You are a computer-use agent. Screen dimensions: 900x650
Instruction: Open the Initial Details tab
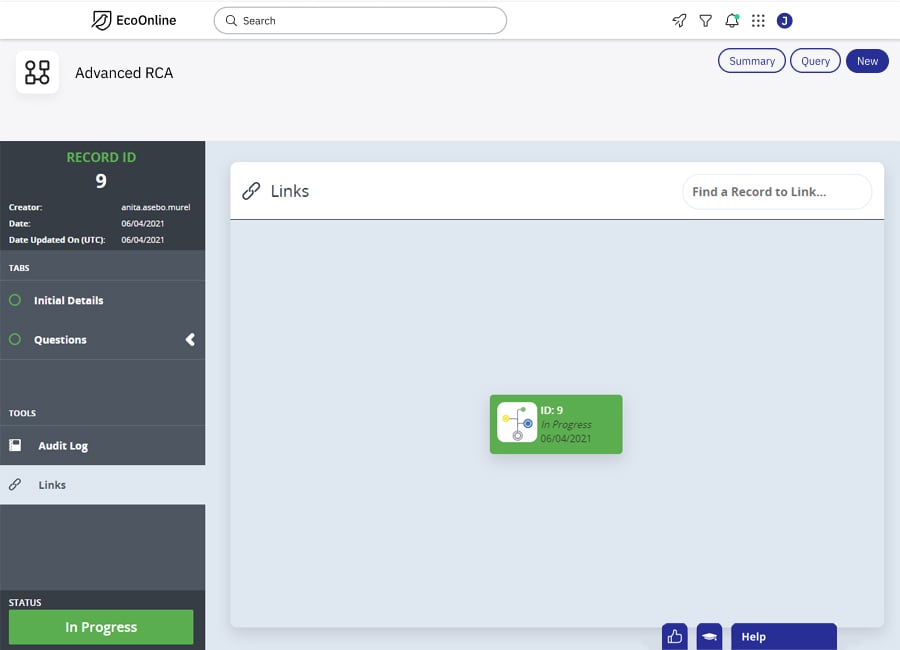pyautogui.click(x=68, y=300)
